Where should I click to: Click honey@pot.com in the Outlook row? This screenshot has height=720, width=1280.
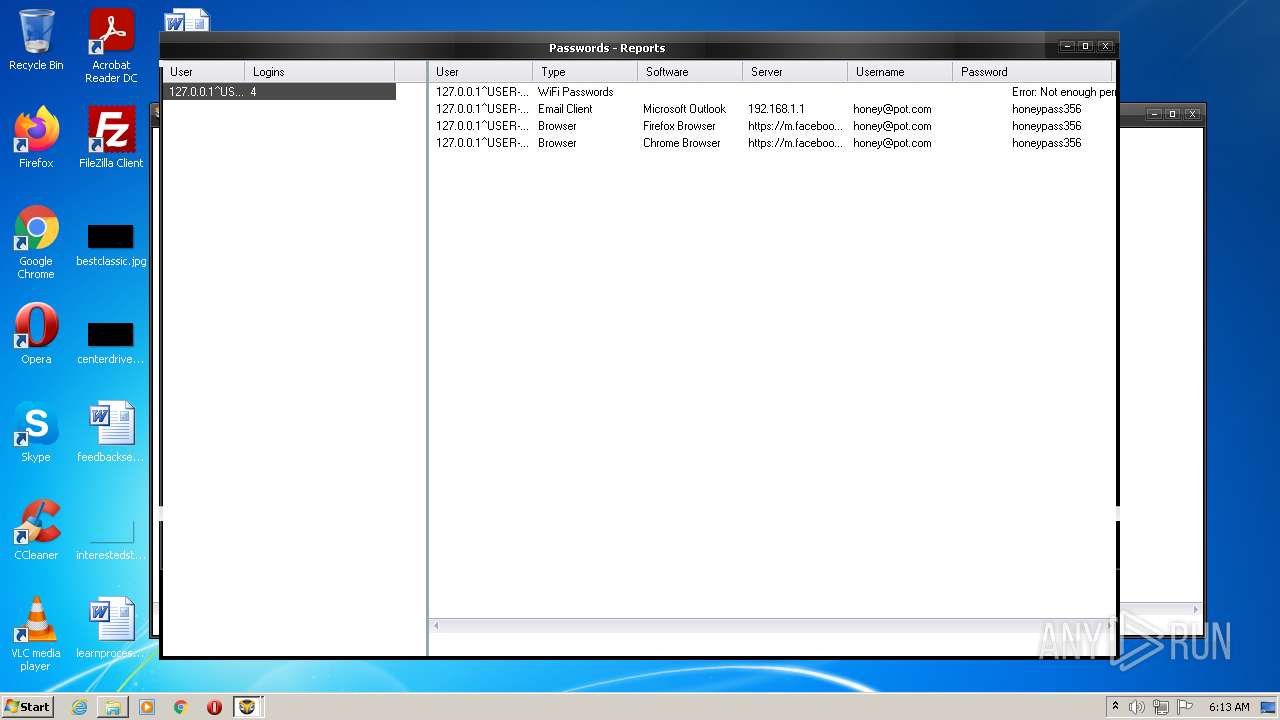[892, 109]
